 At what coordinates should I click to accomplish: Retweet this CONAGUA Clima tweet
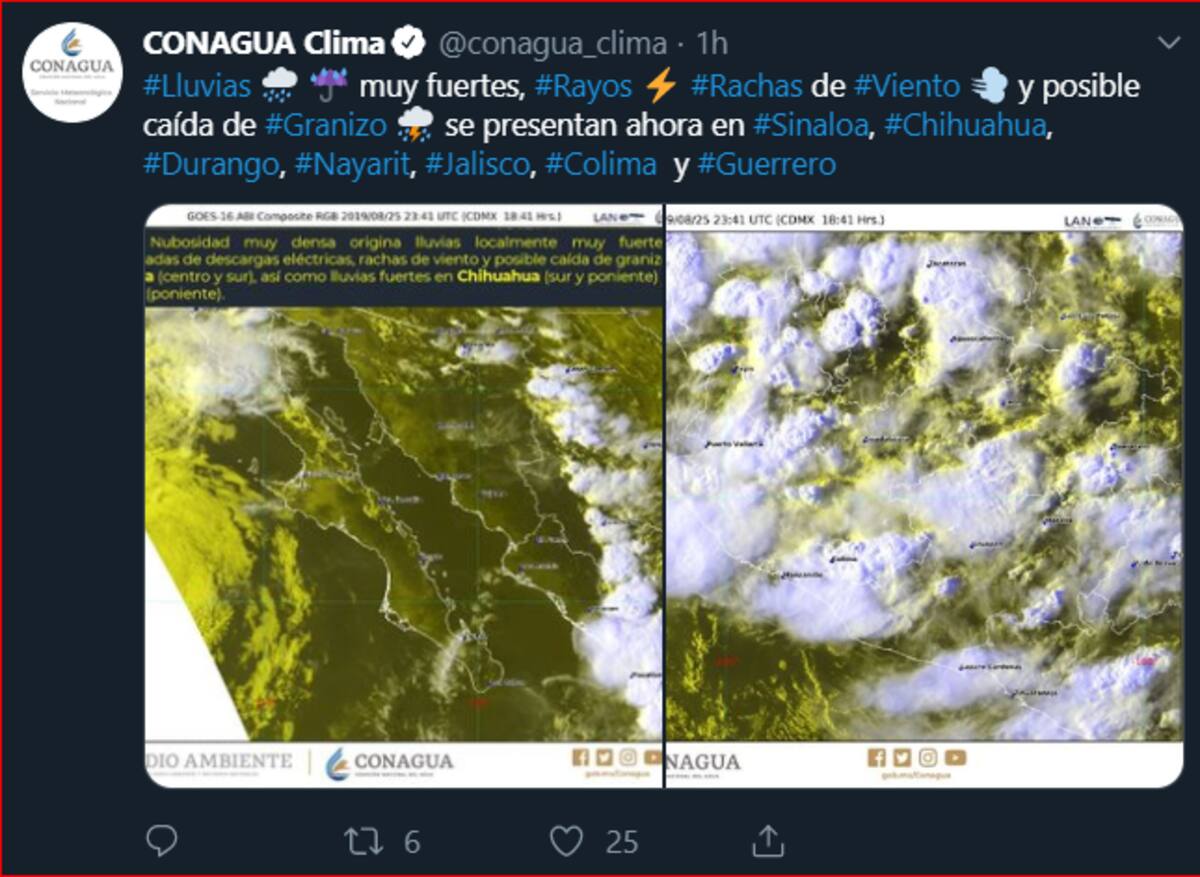(363, 841)
